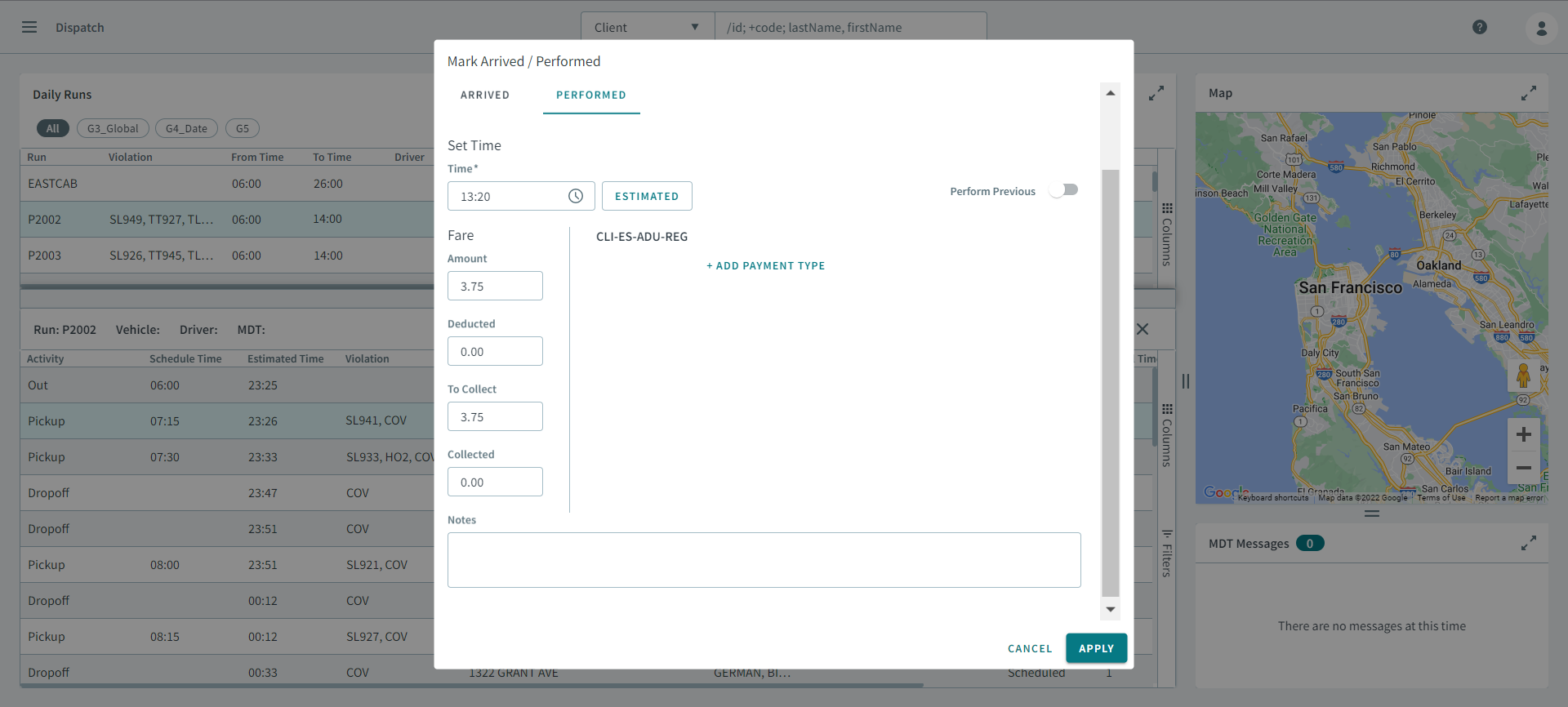The height and width of the screenshot is (707, 1568).
Task: Click Report a map error link
Action: [1508, 498]
